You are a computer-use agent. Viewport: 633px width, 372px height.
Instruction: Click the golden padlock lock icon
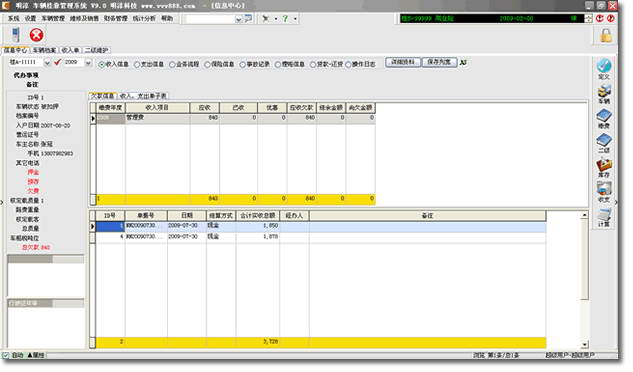tap(606, 36)
